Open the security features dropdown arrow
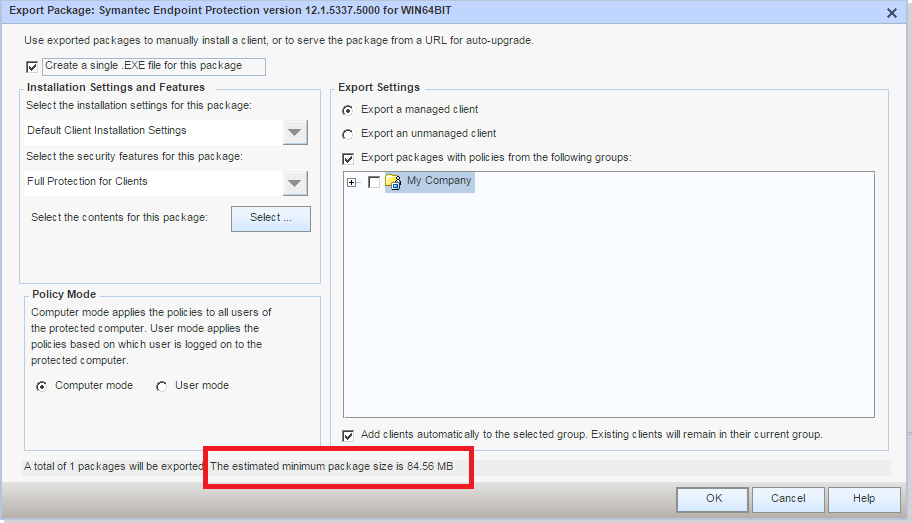This screenshot has height=523, width=912. (x=295, y=183)
